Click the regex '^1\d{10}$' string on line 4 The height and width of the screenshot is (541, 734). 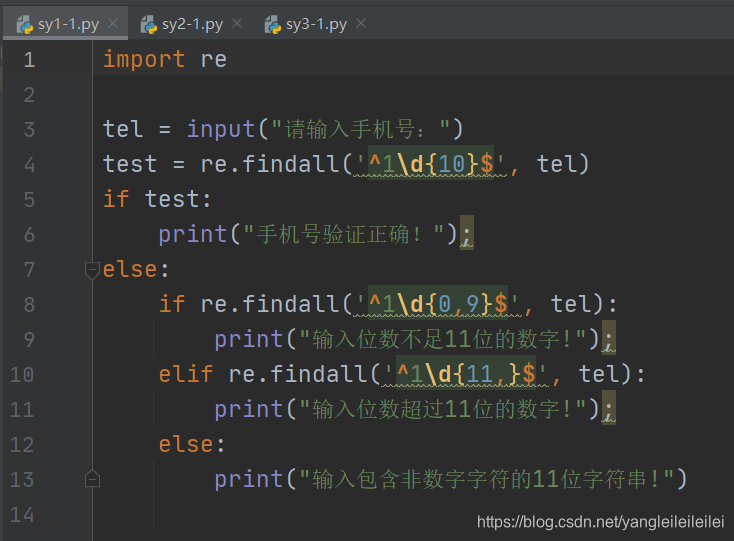[x=431, y=164]
